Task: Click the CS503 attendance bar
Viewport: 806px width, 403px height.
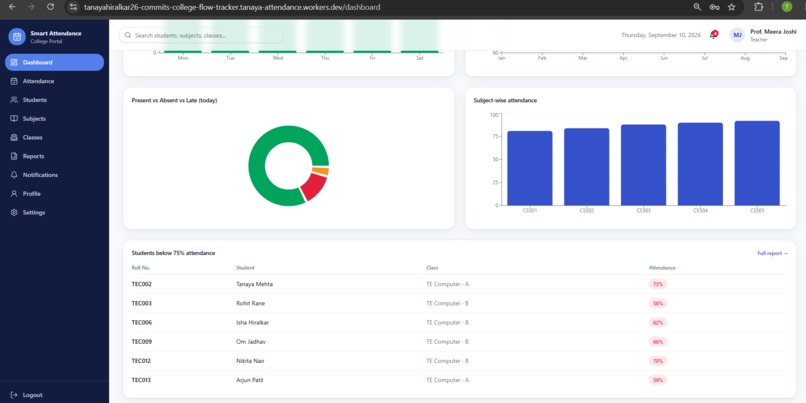Action: [643, 165]
